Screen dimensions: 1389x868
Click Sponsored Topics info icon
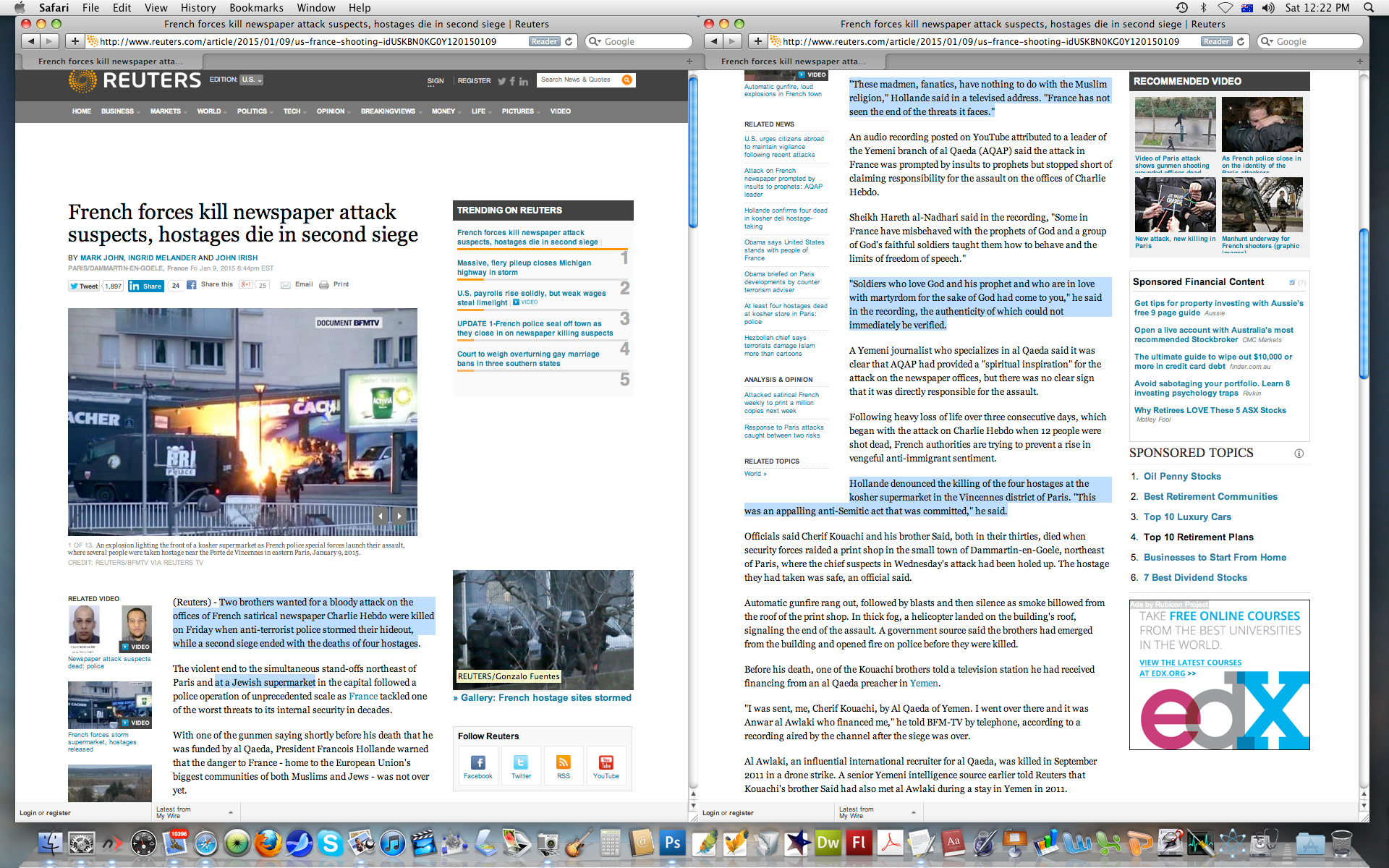[x=1299, y=454]
